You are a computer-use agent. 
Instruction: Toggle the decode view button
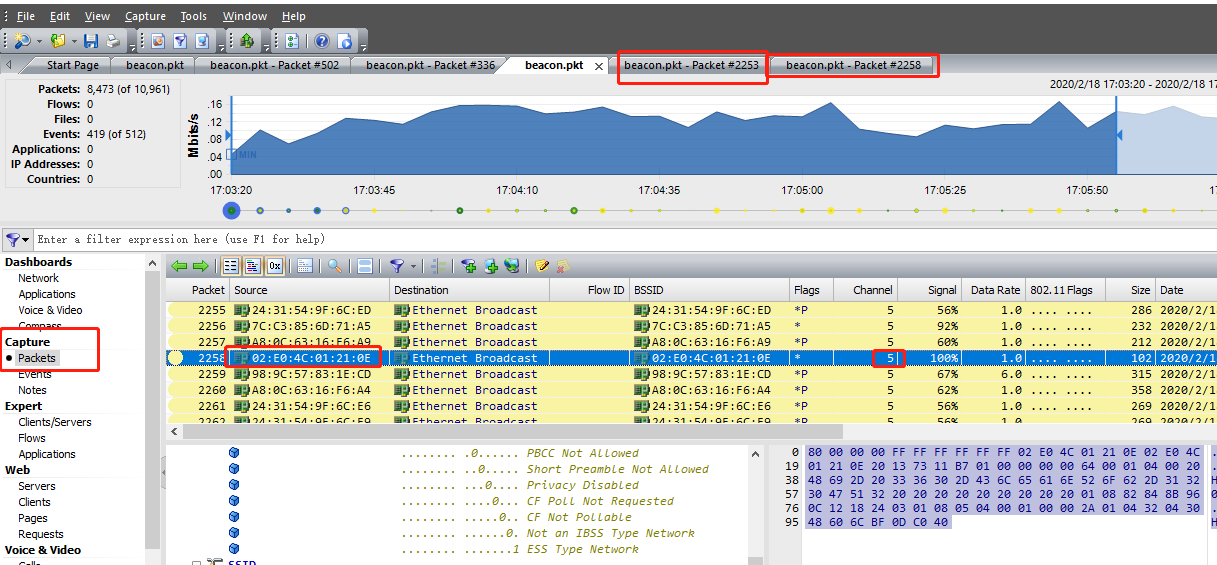click(x=252, y=266)
